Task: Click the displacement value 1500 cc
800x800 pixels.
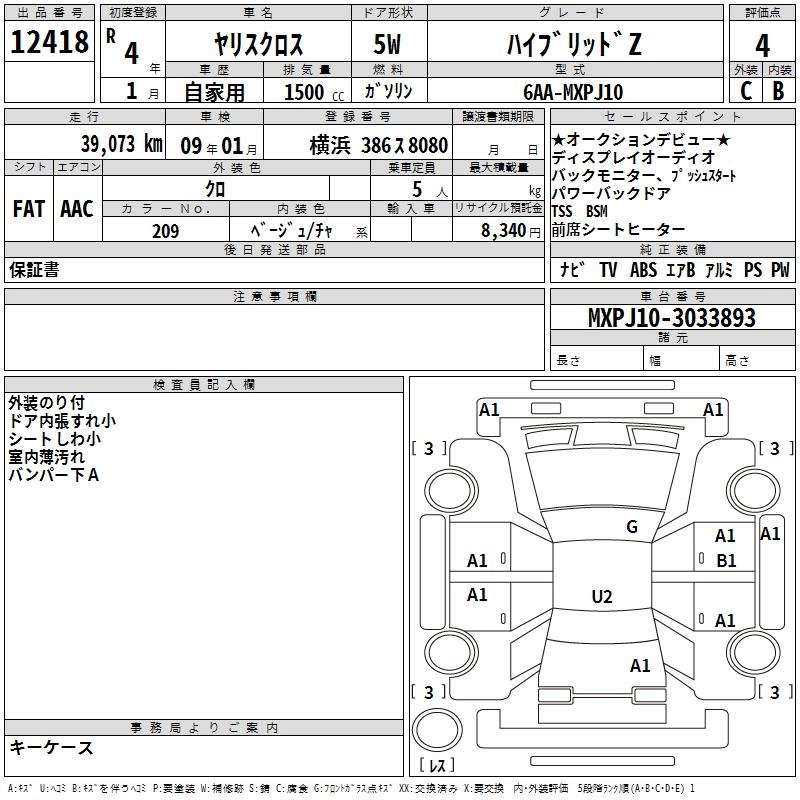Action: click(x=314, y=92)
